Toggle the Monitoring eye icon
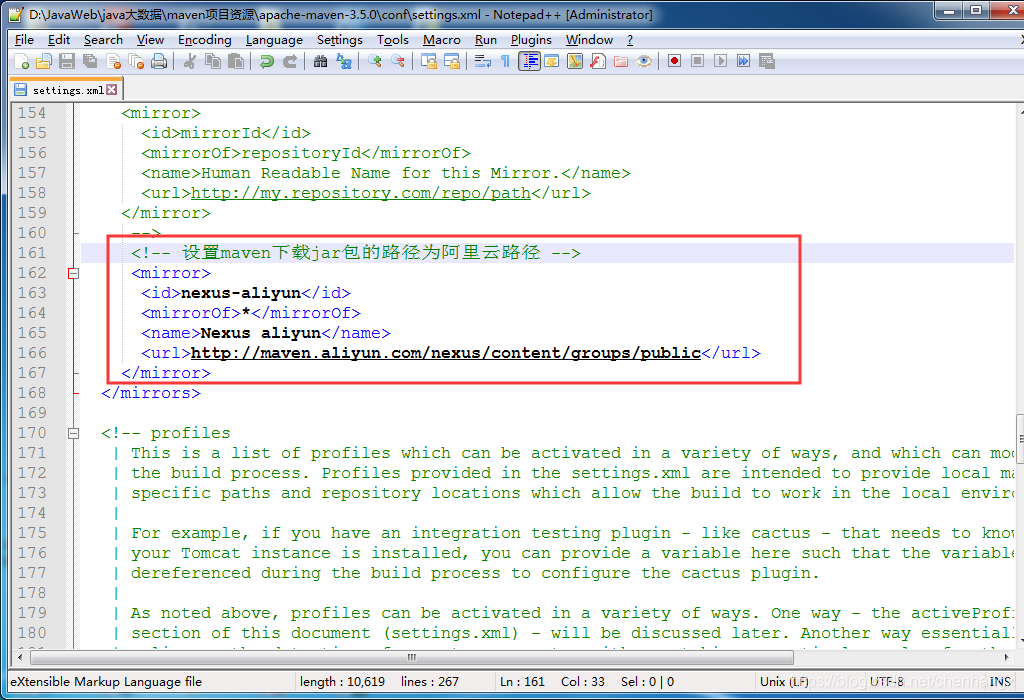Viewport: 1024px width, 700px height. 644,61
